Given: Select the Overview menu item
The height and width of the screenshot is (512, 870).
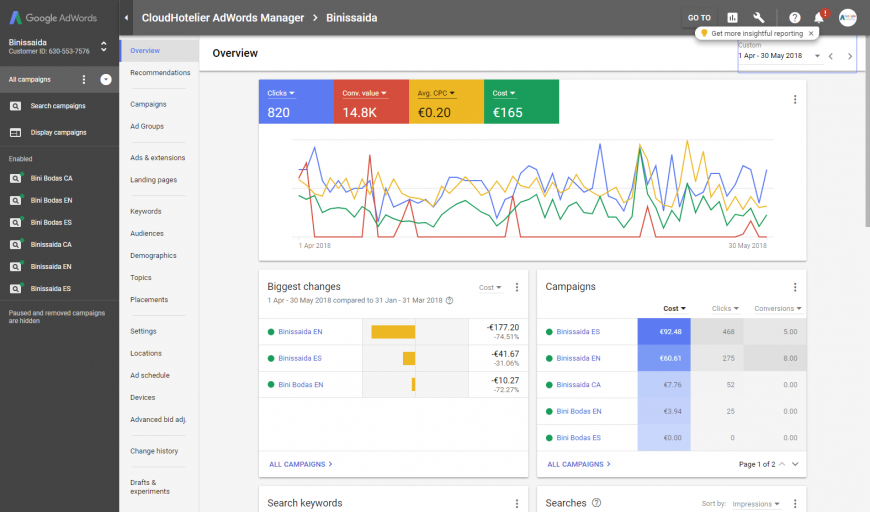Looking at the screenshot, I should (x=160, y=50).
